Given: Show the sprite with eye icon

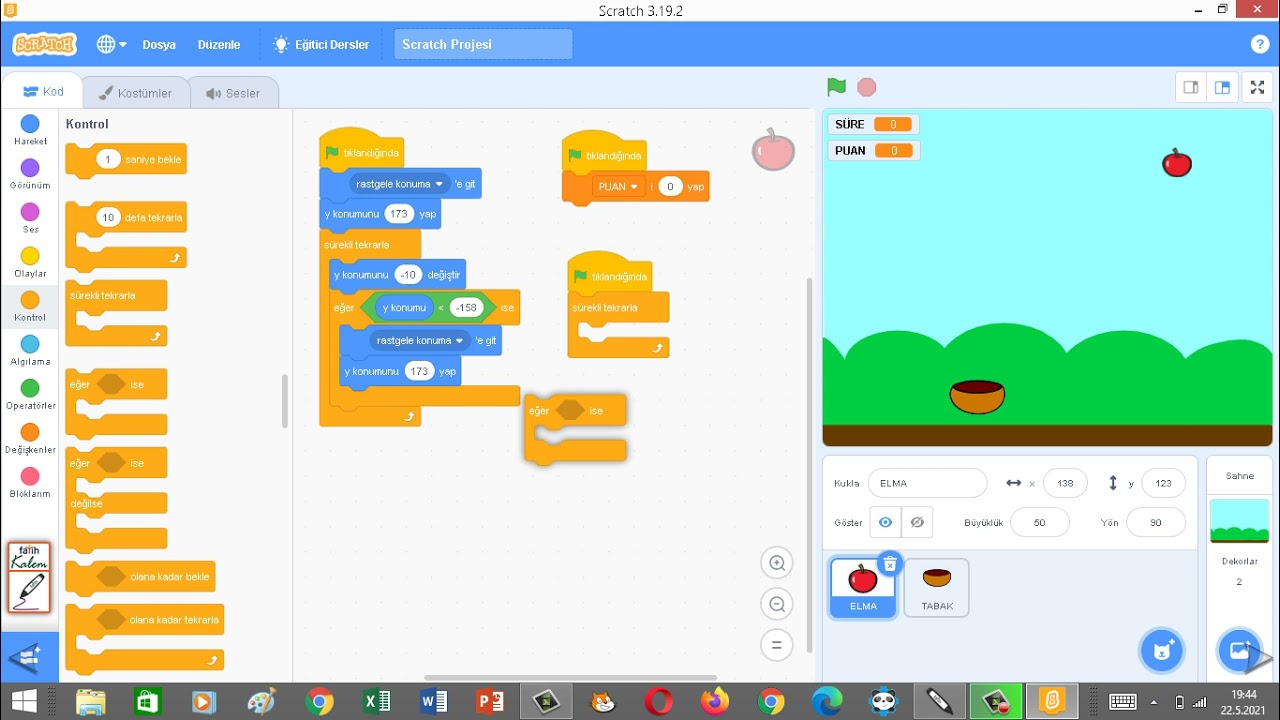Looking at the screenshot, I should pyautogui.click(x=885, y=522).
